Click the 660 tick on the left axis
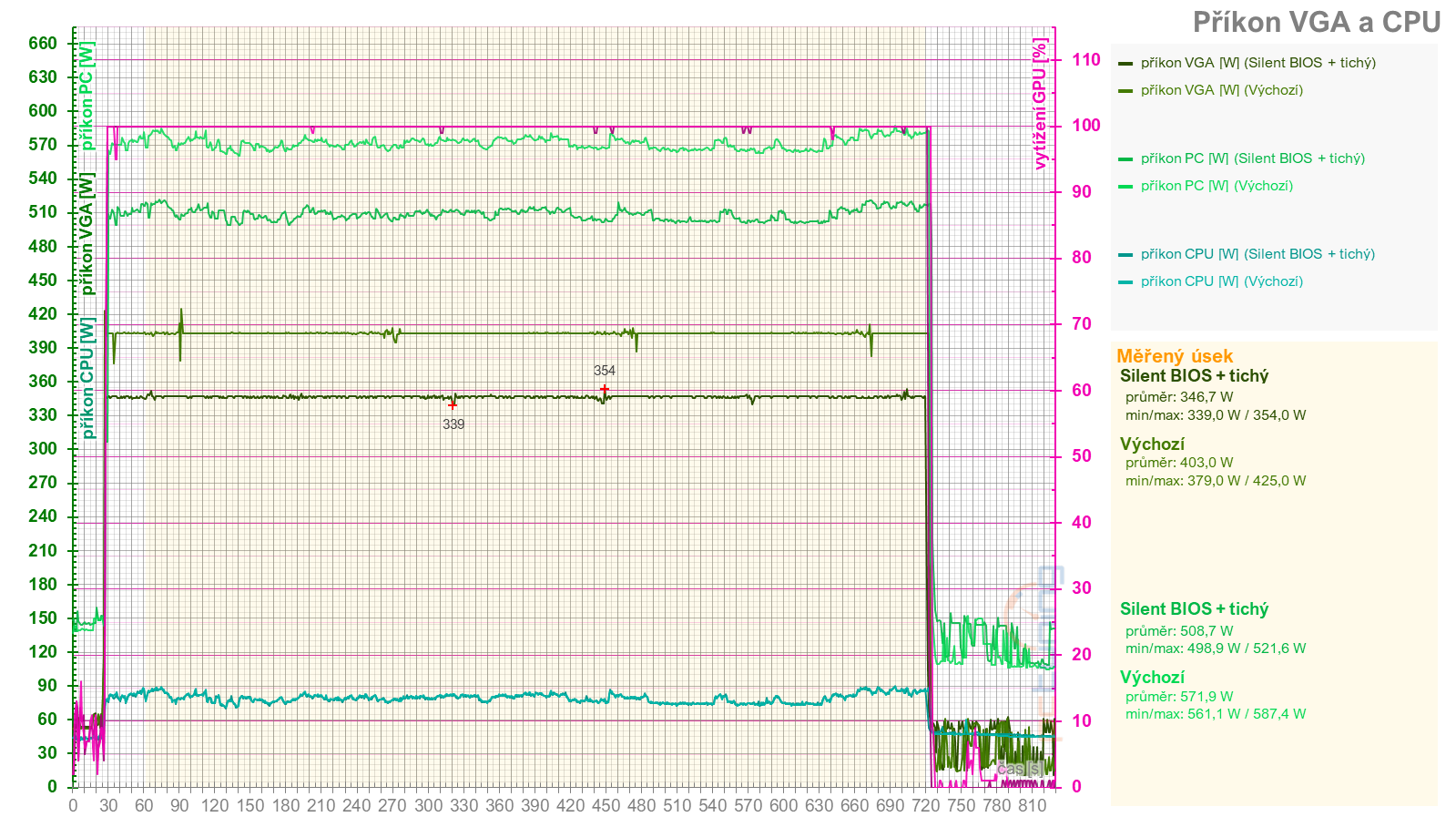This screenshot has width=1456, height=817. [x=42, y=43]
